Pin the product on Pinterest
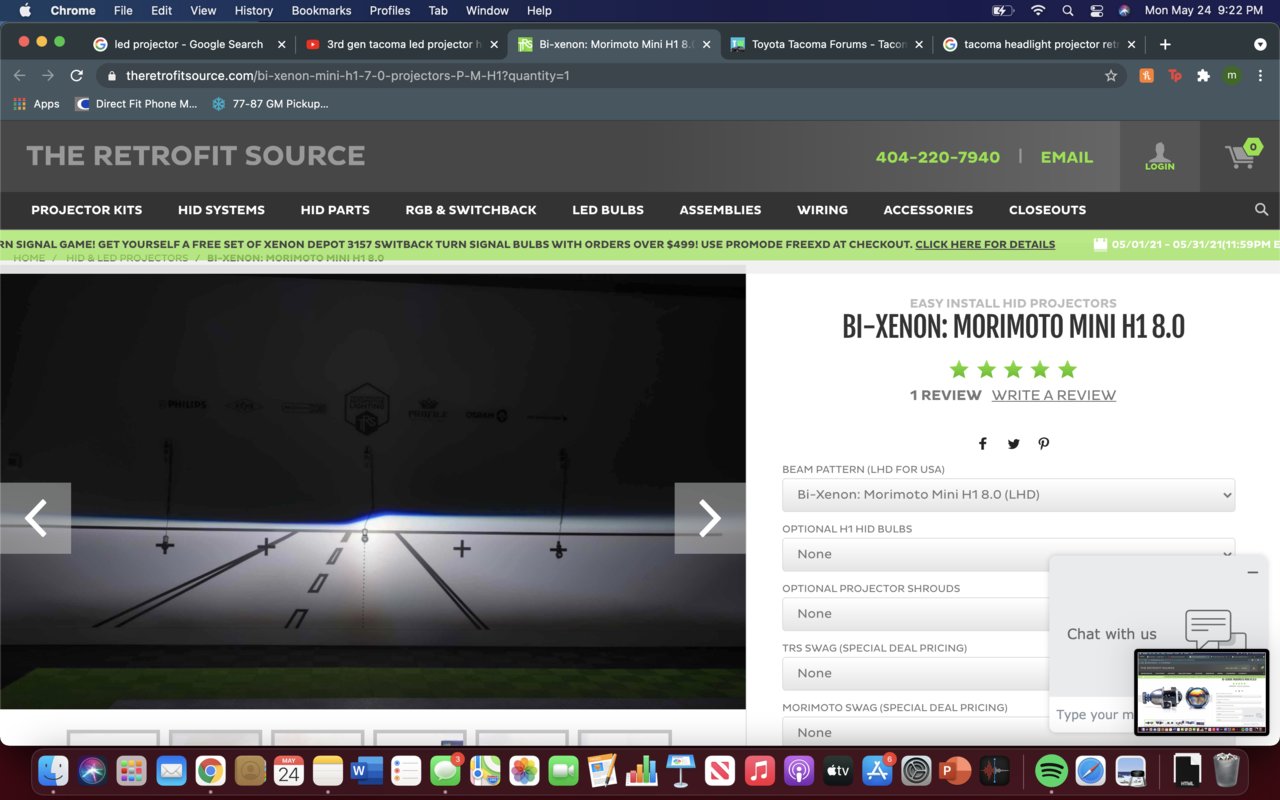This screenshot has width=1280, height=800. click(1043, 444)
